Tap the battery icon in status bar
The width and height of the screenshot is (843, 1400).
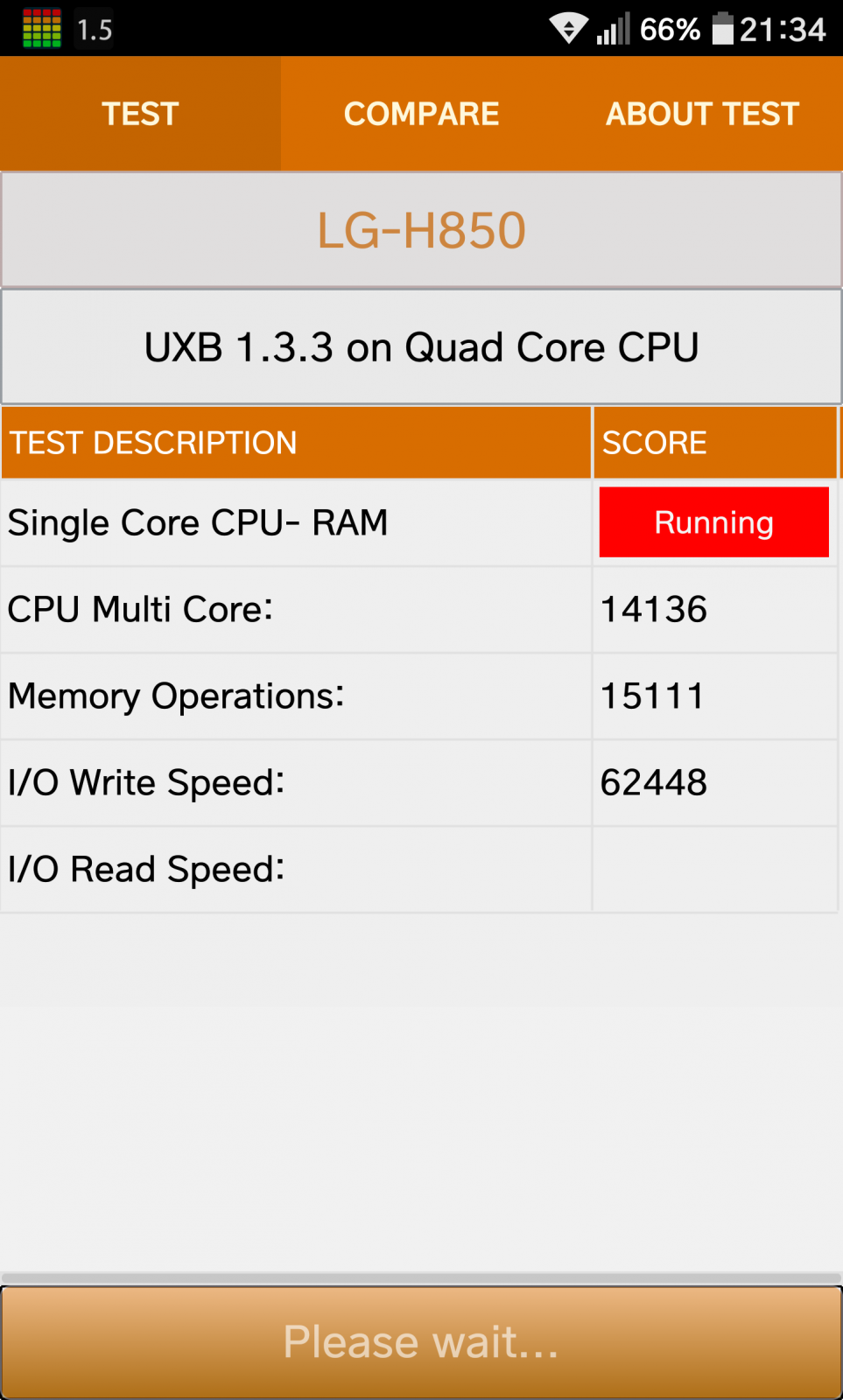(x=722, y=29)
